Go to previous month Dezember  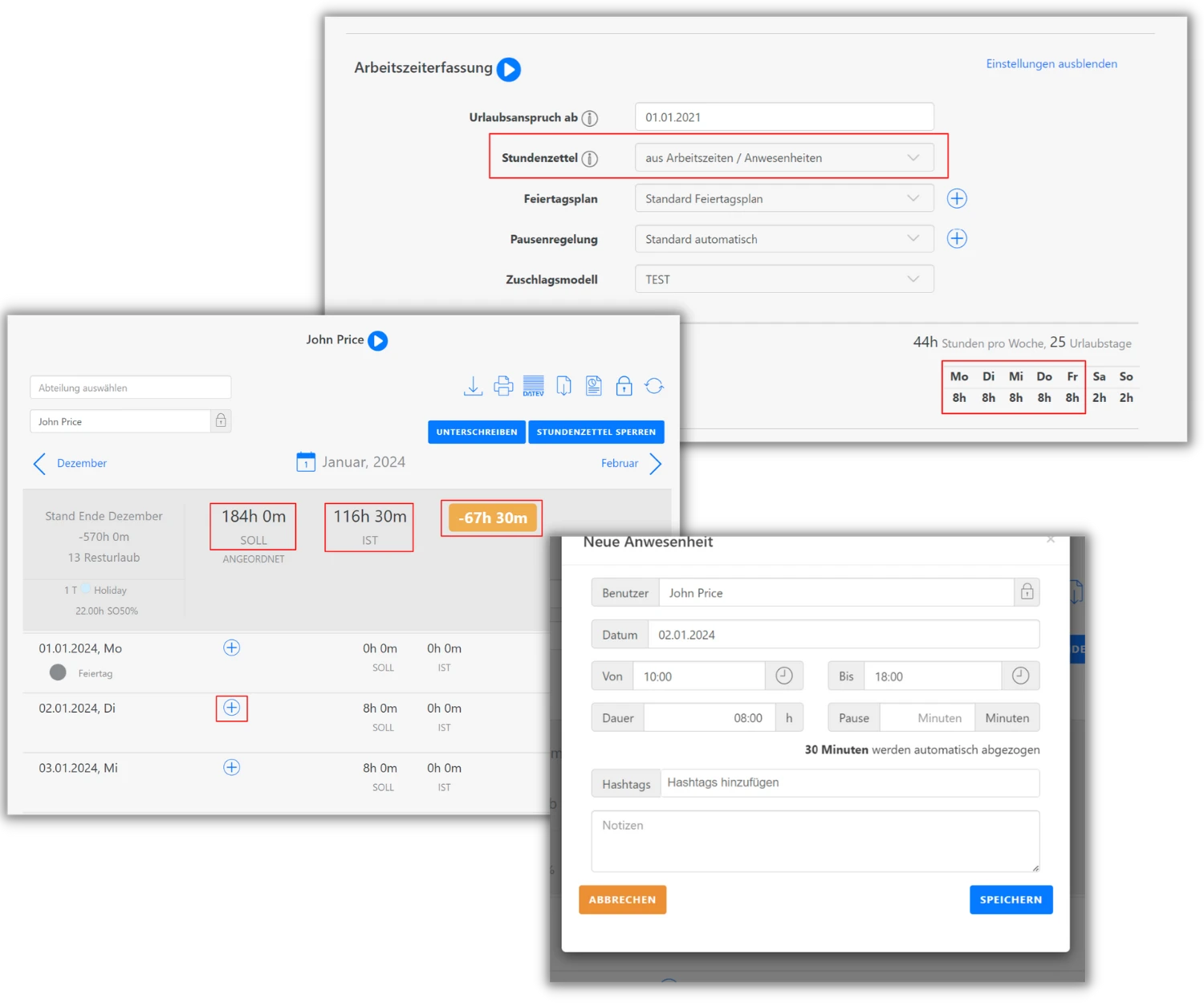point(71,463)
